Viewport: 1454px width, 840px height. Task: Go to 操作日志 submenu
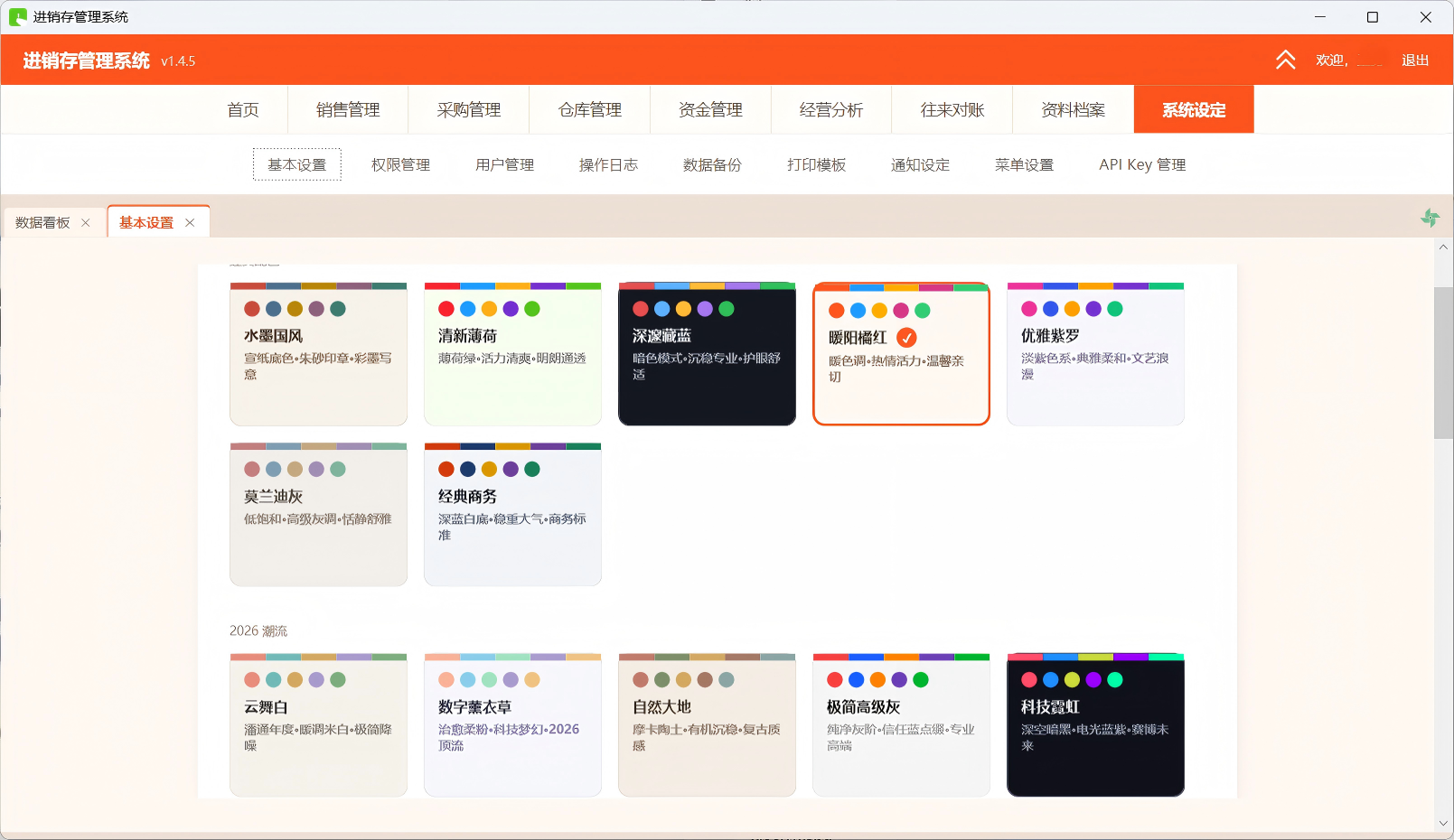609,164
